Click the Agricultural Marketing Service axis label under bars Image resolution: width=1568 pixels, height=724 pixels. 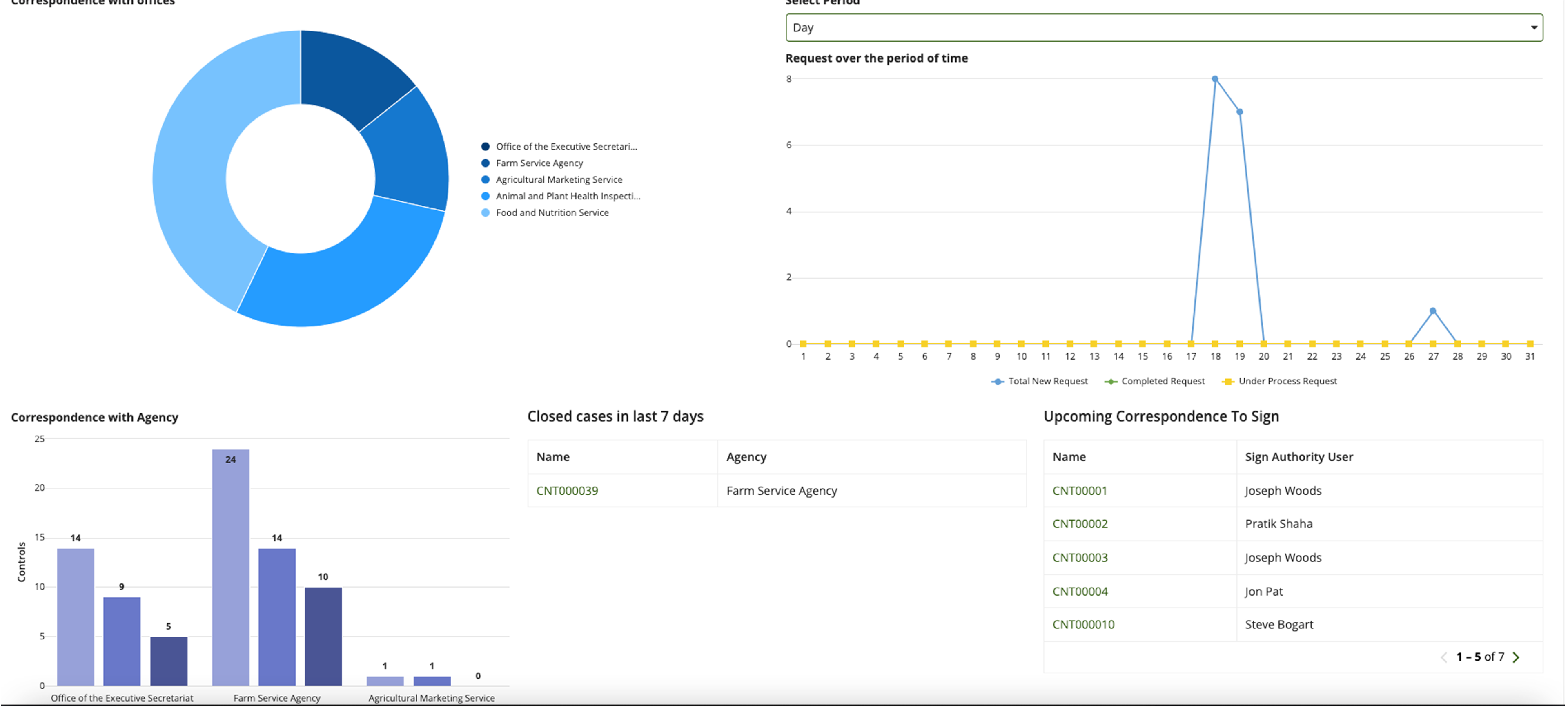pyautogui.click(x=431, y=698)
